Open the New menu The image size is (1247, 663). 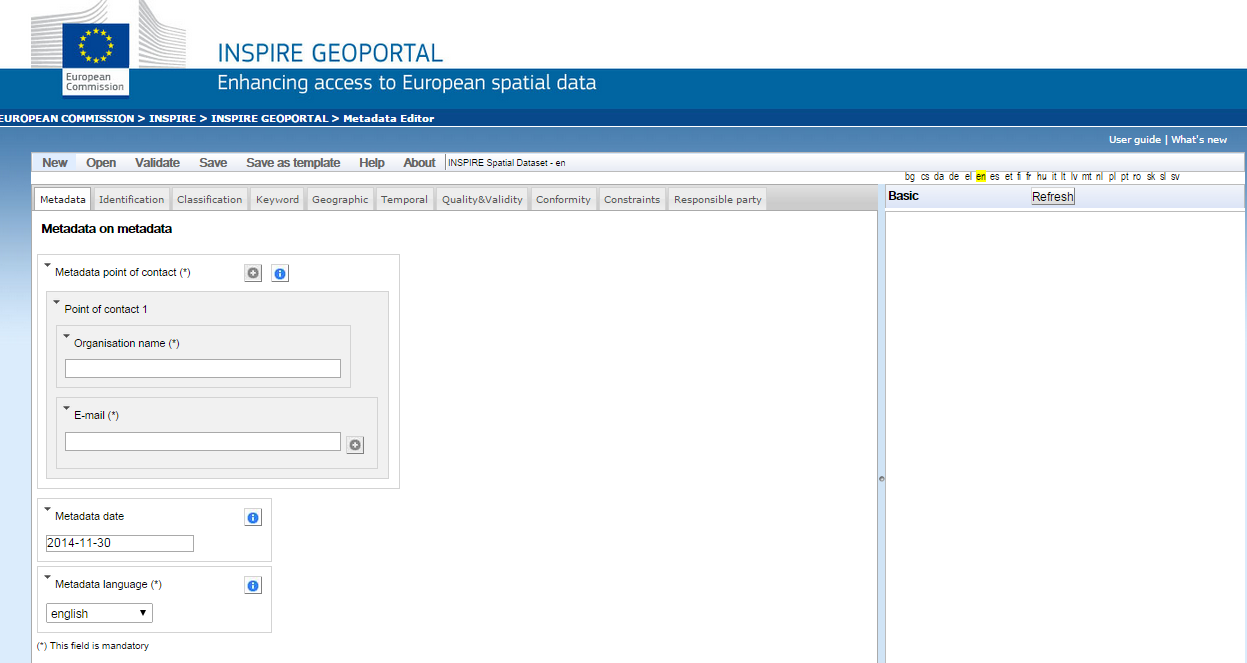click(x=55, y=163)
